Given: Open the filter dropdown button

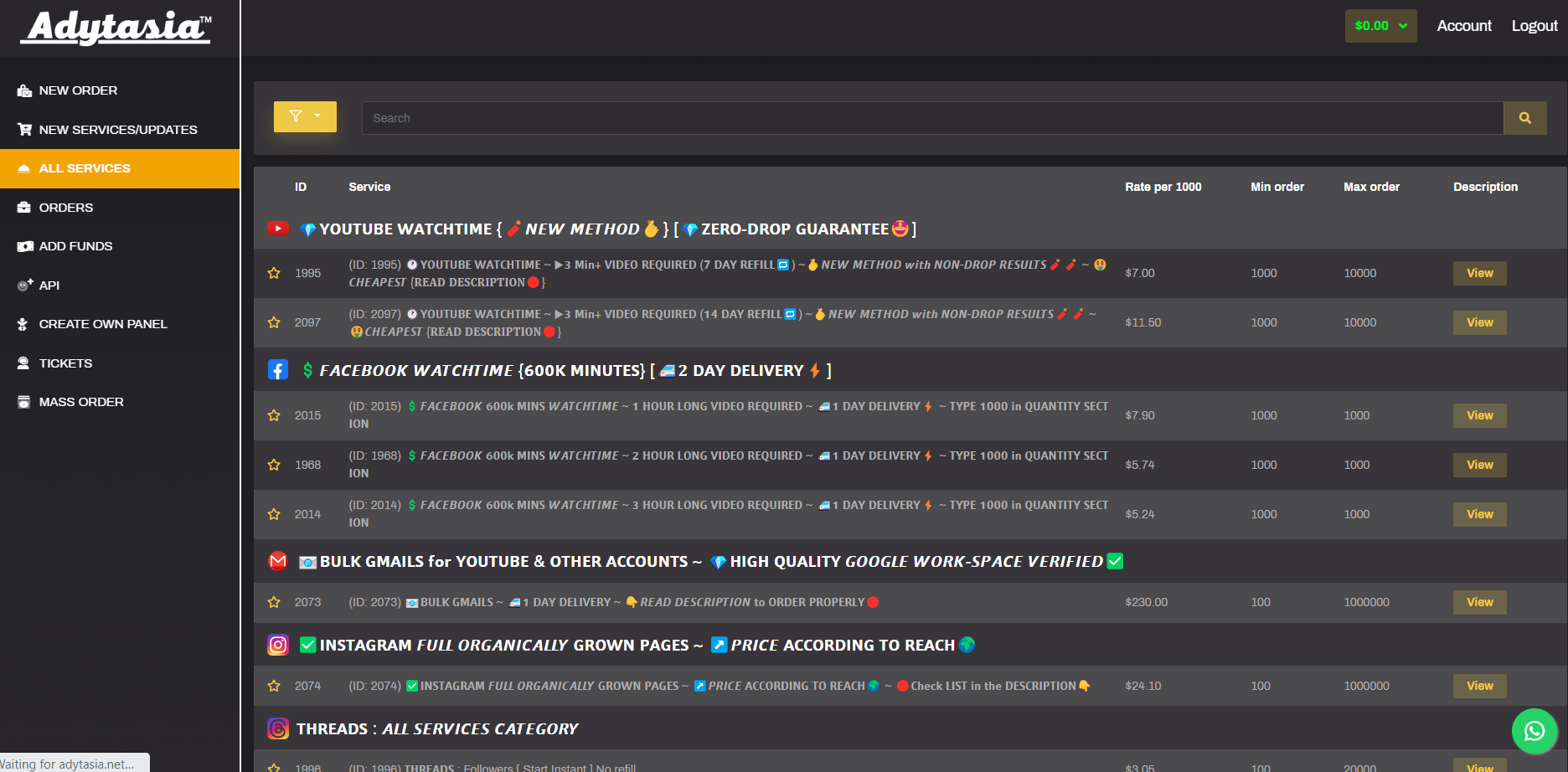Looking at the screenshot, I should (x=305, y=117).
